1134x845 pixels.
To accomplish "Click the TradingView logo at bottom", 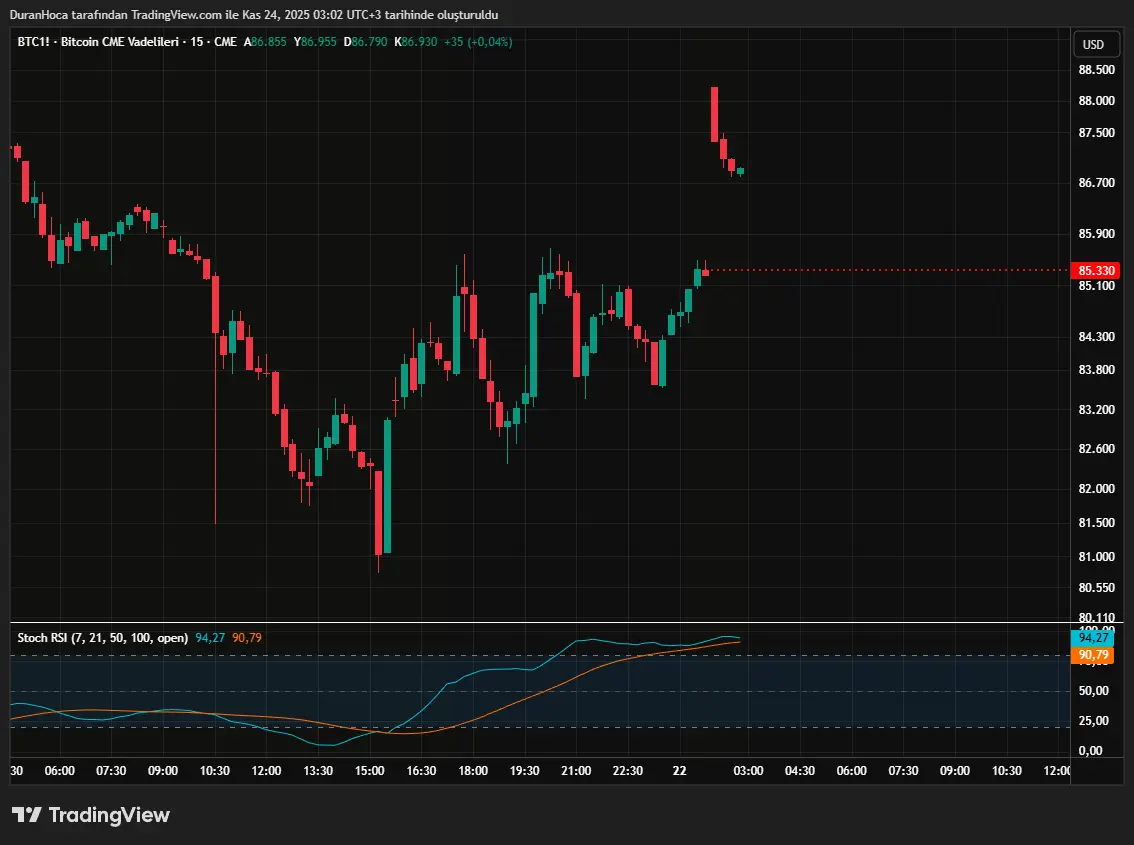I will click(91, 815).
